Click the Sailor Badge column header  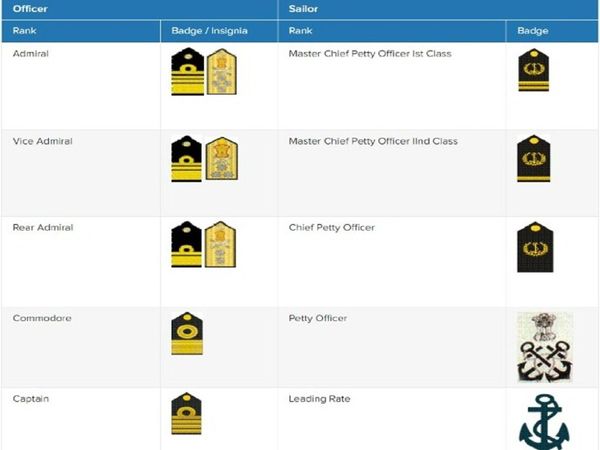coord(532,31)
